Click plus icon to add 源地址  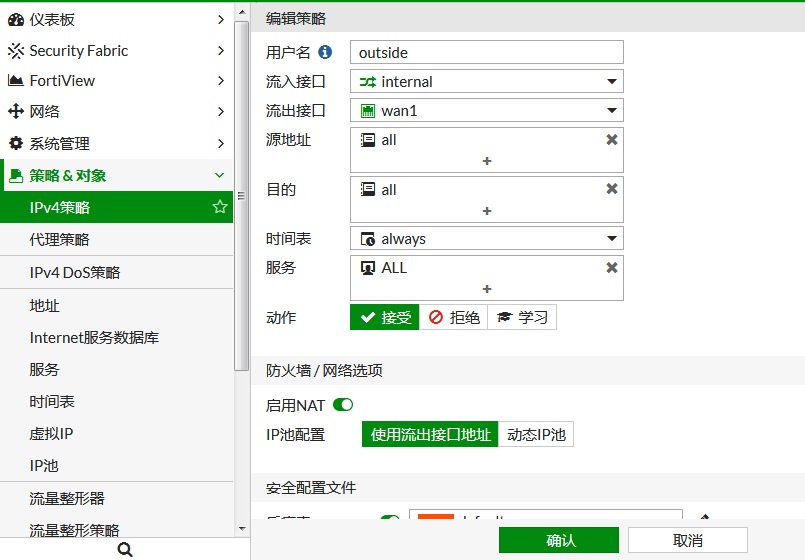[487, 161]
